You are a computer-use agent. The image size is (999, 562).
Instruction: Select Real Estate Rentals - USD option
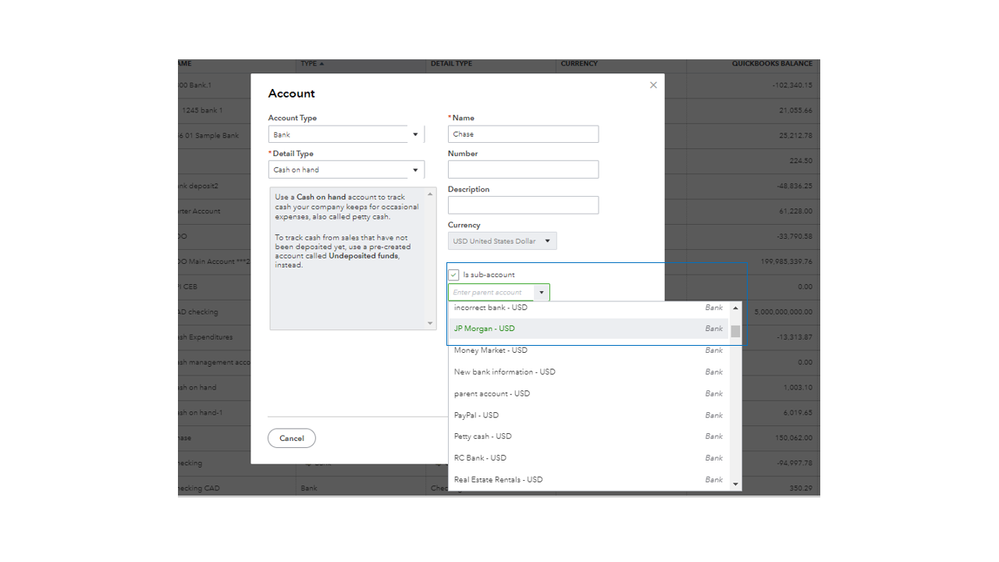click(589, 480)
